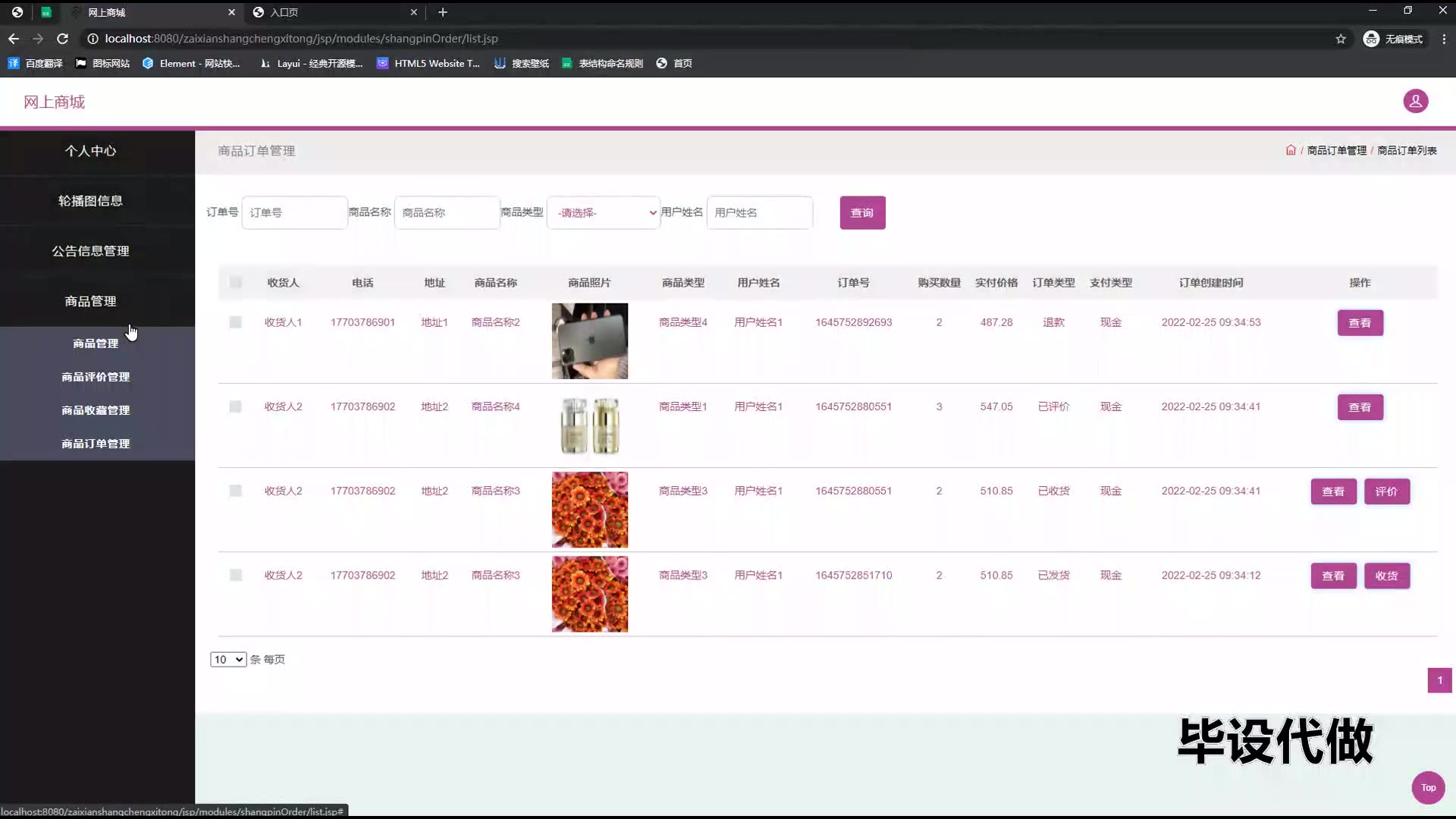The image size is (1456, 819).
Task: Open the 商品类型 请选择 dropdown
Action: pyautogui.click(x=604, y=213)
